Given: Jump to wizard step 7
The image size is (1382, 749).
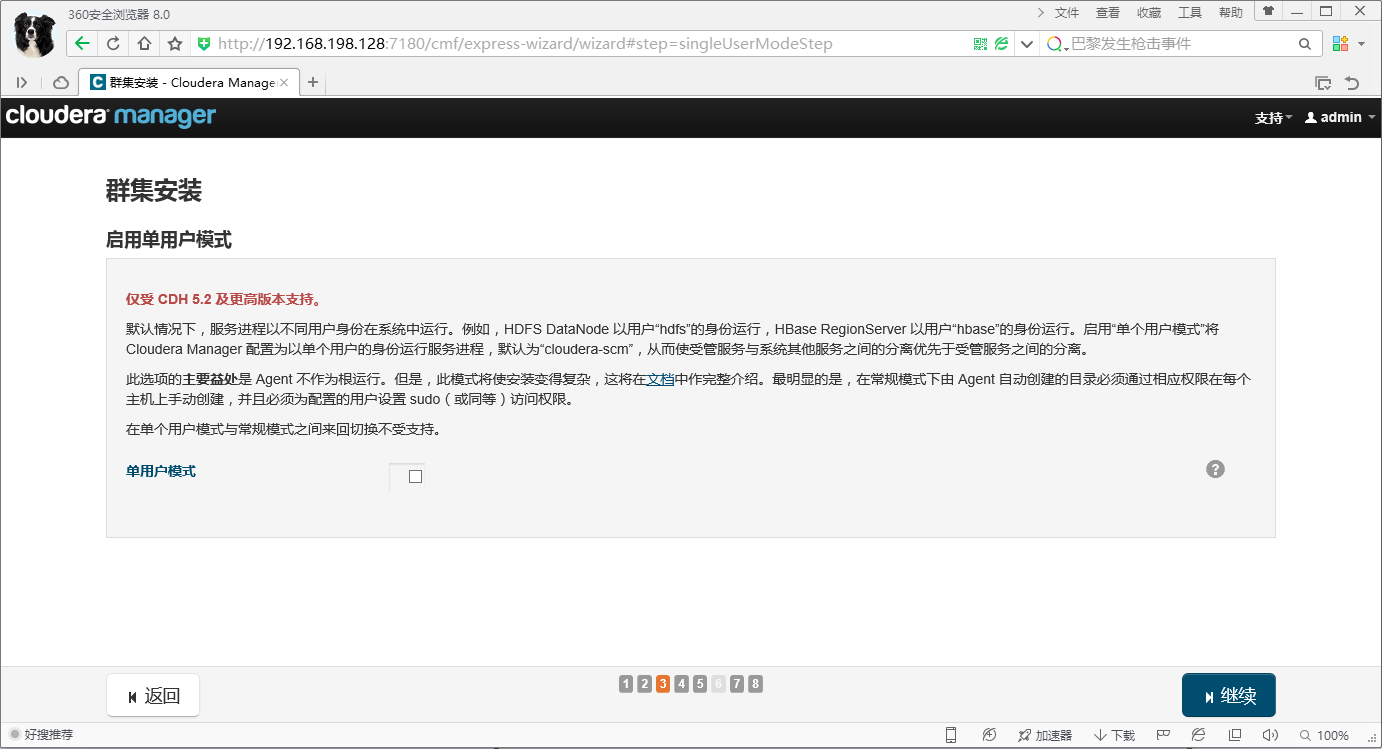Looking at the screenshot, I should click(x=737, y=684).
